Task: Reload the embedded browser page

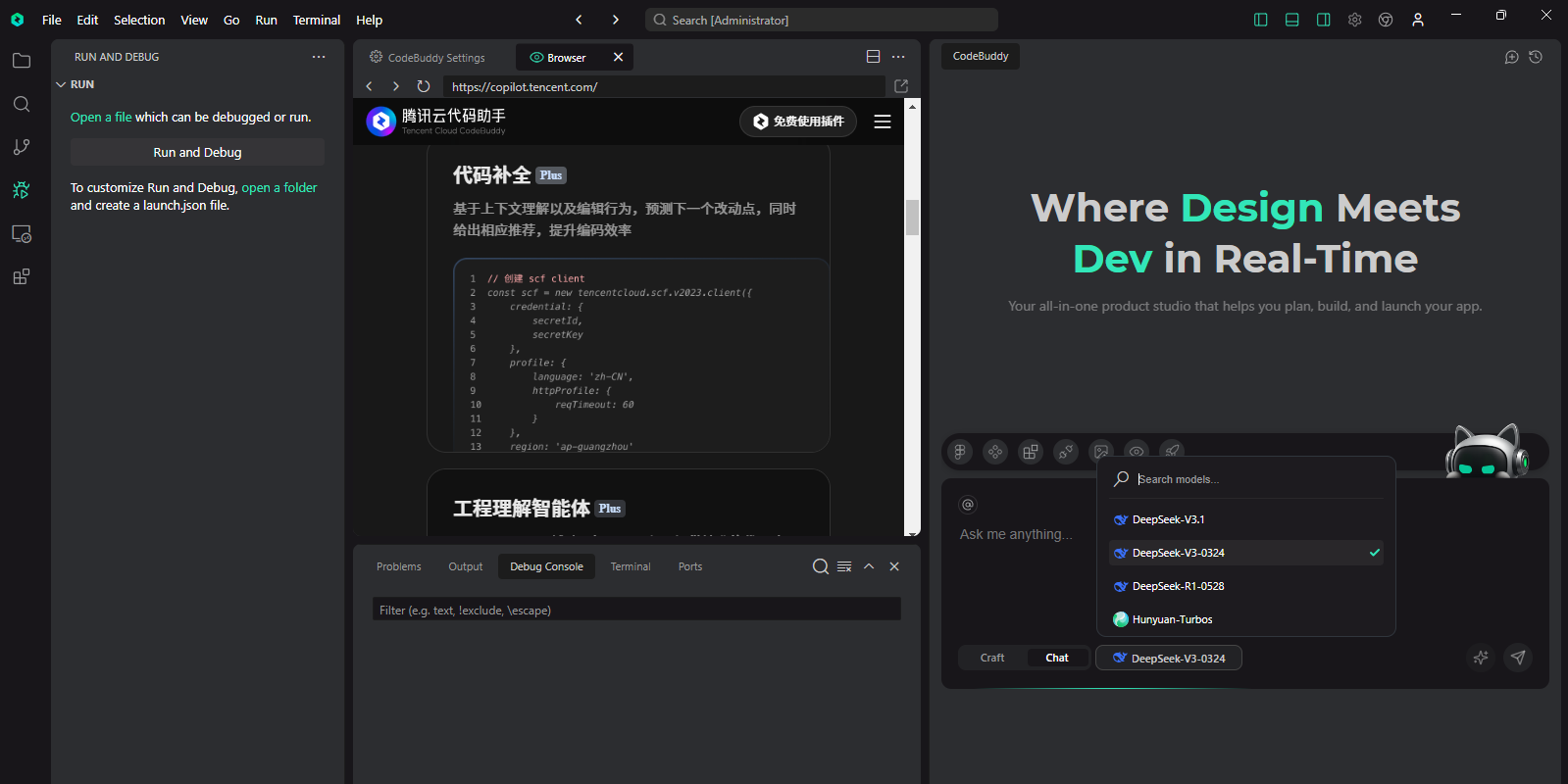Action: click(x=424, y=86)
